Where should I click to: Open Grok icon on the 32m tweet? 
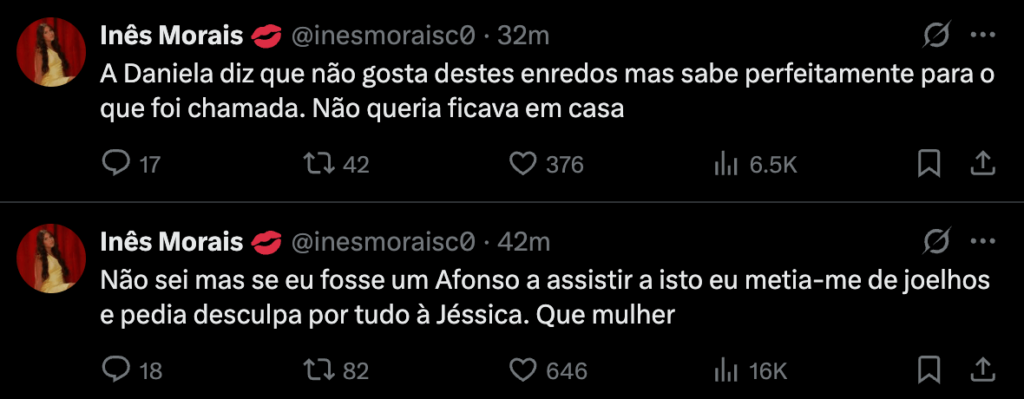[935, 37]
